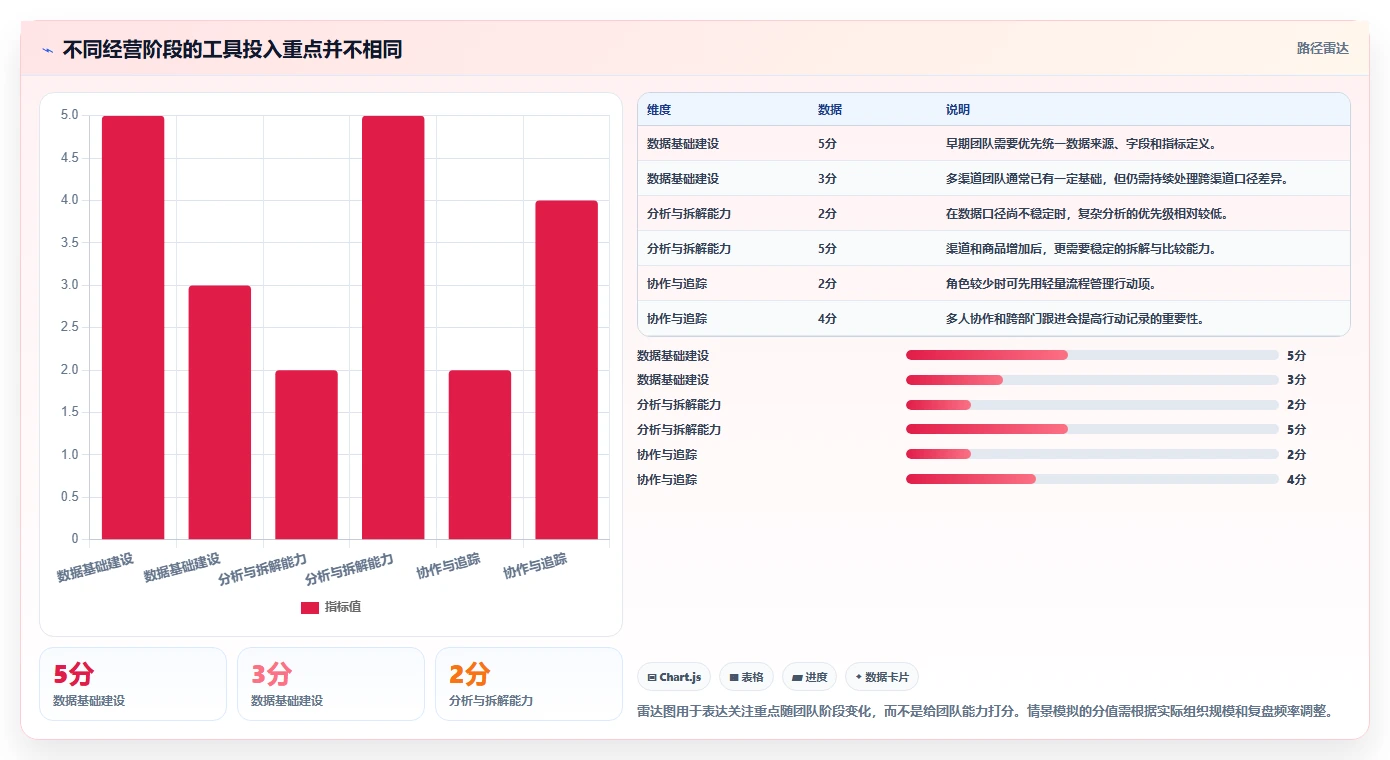Click the 数据基础建设 progress bar showing 5分
This screenshot has height=760, width=1390.
1092,355
